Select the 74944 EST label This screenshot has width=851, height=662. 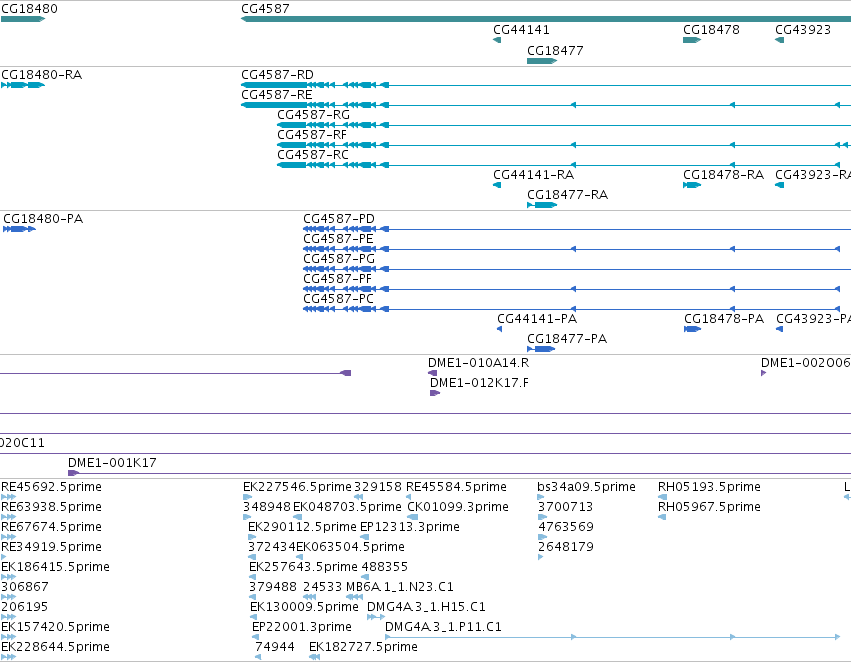275,647
